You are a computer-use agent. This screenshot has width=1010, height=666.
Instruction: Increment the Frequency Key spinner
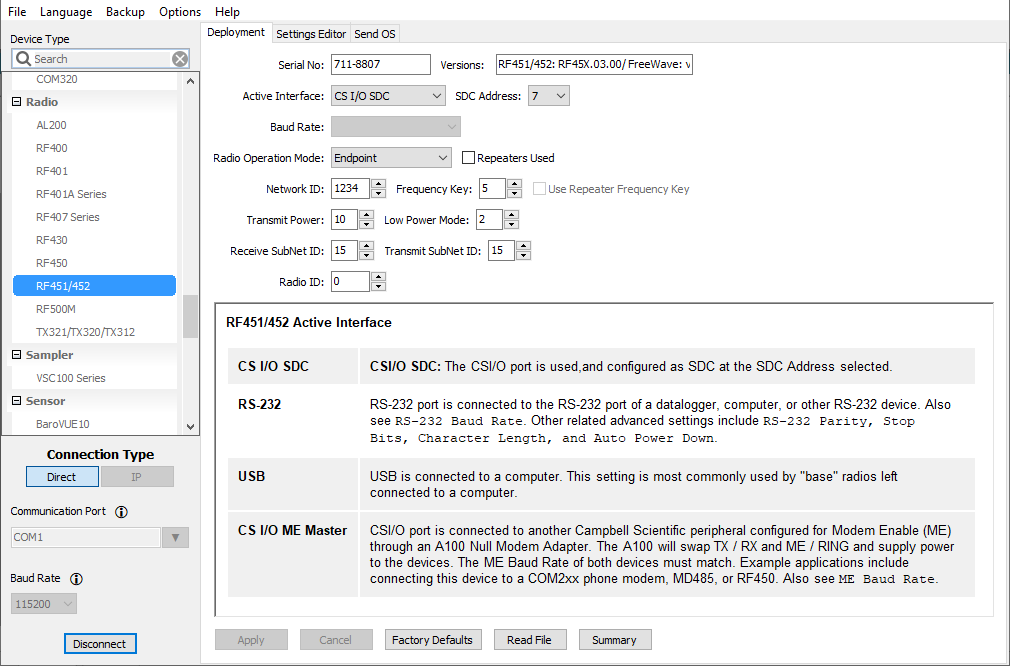click(514, 184)
